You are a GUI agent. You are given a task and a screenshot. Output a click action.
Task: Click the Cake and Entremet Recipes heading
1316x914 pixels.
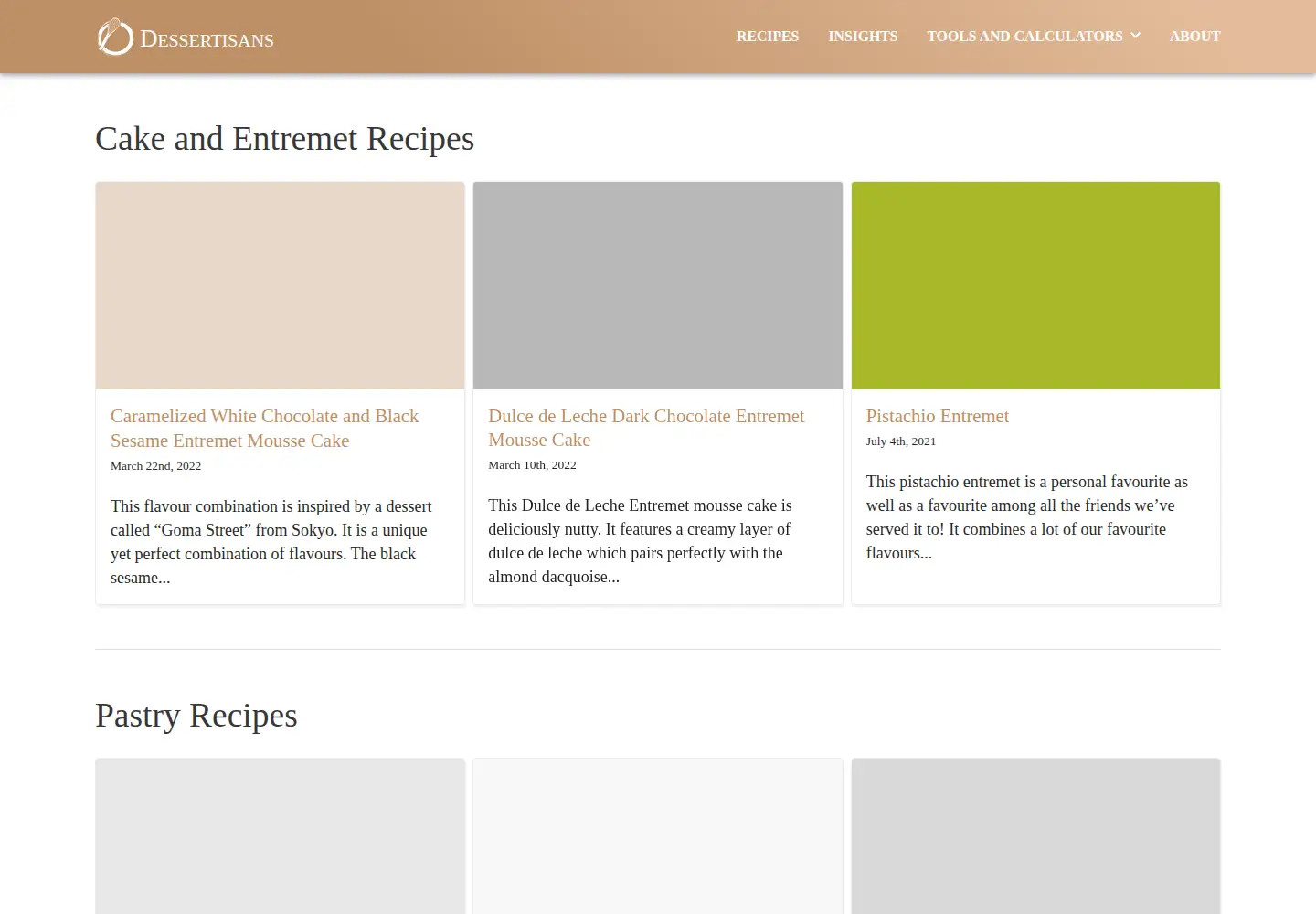tap(284, 139)
